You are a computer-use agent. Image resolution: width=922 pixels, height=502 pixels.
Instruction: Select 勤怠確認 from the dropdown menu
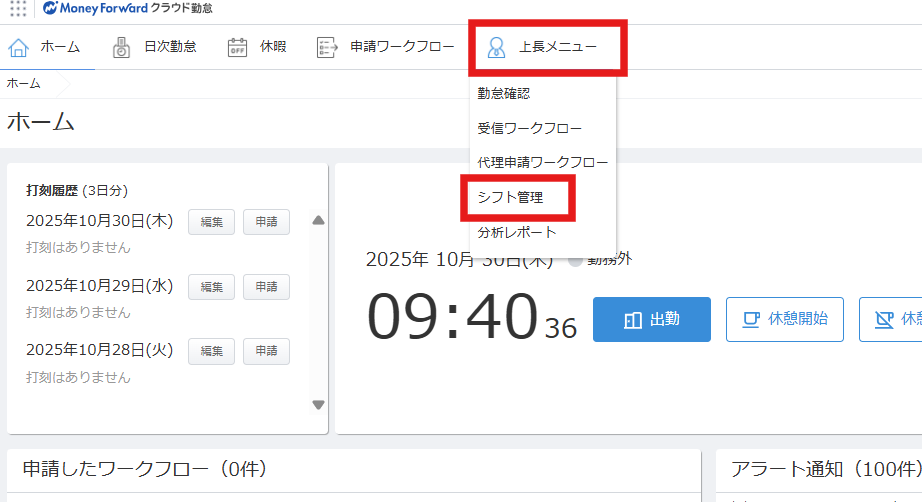[503, 94]
